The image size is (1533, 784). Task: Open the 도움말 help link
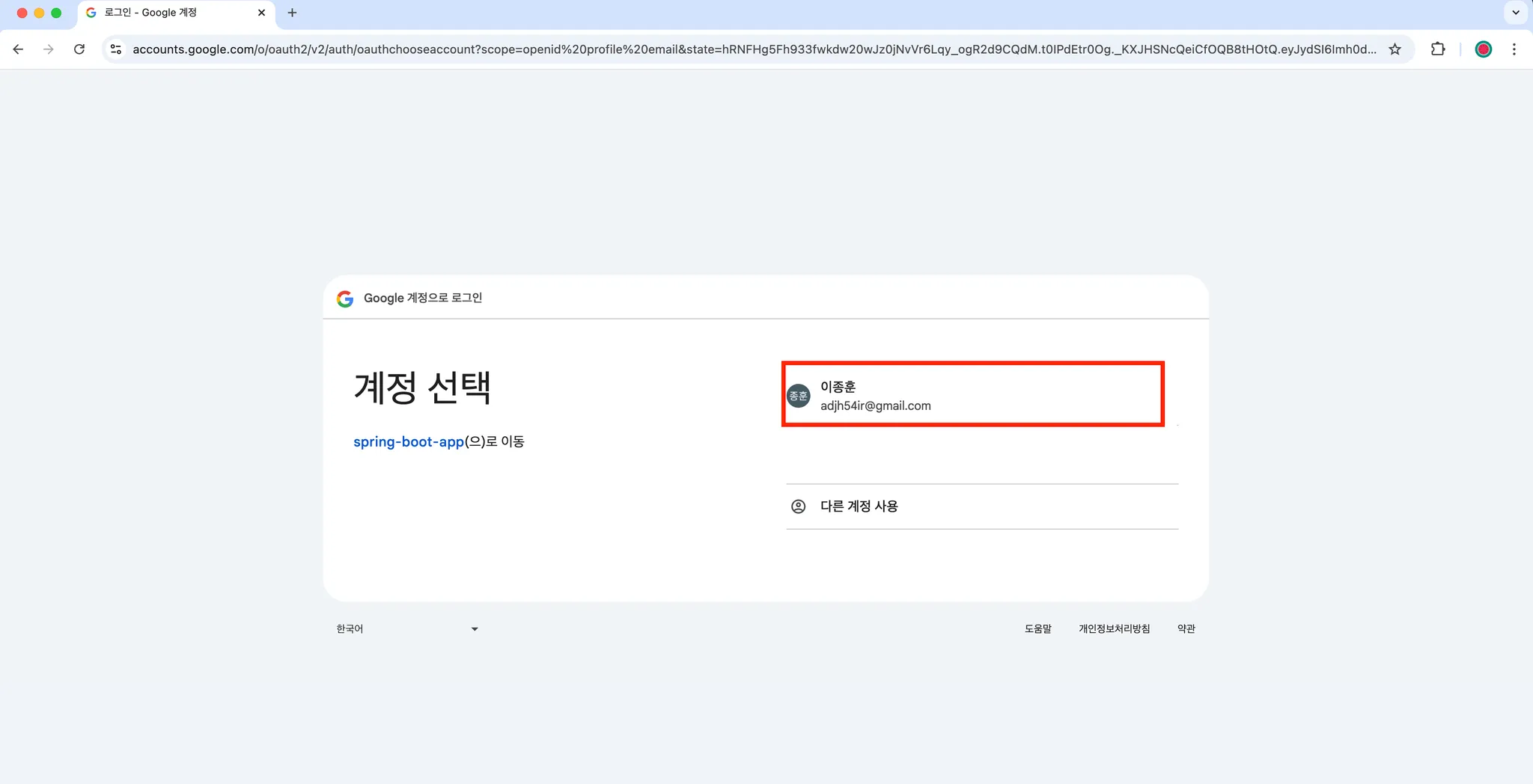pos(1037,629)
